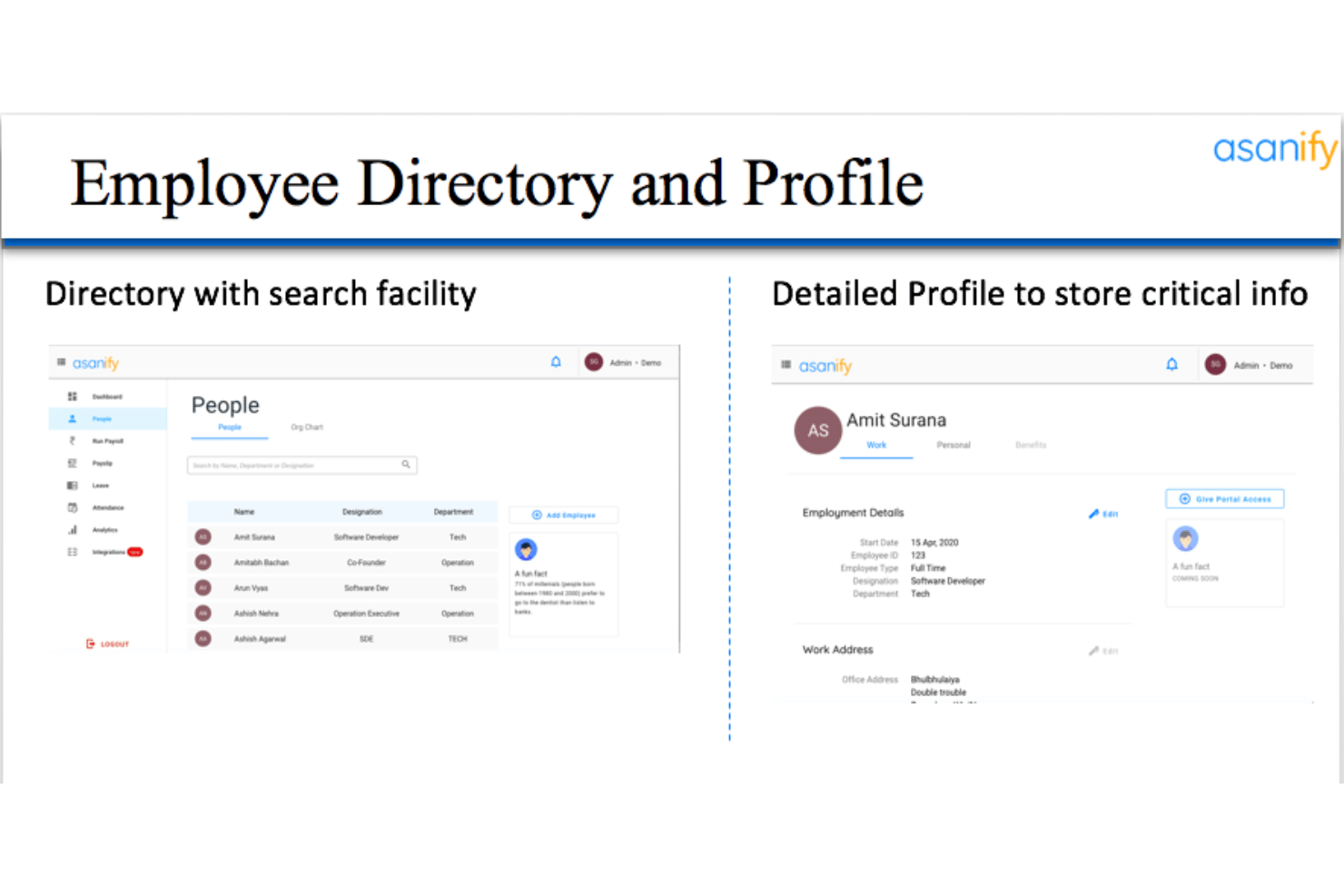Click the SDE designation cell
The image size is (1344, 896).
(x=366, y=639)
